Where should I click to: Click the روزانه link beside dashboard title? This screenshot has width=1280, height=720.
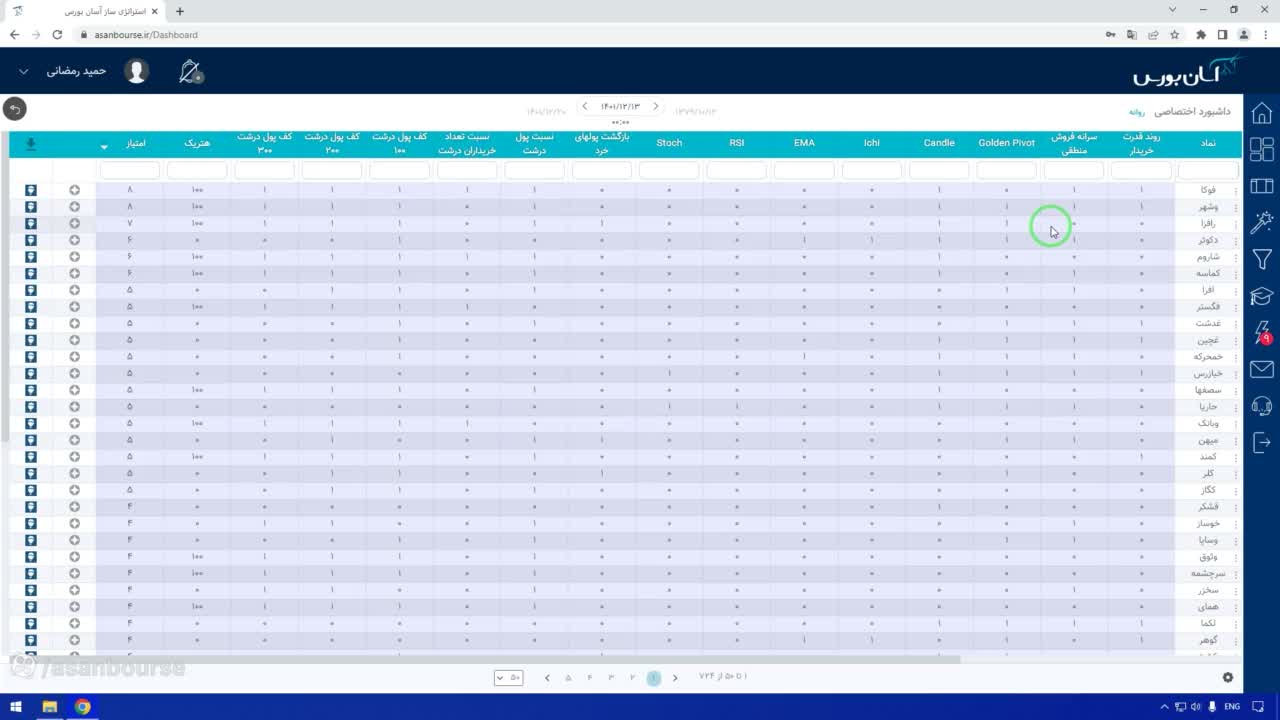[1136, 112]
